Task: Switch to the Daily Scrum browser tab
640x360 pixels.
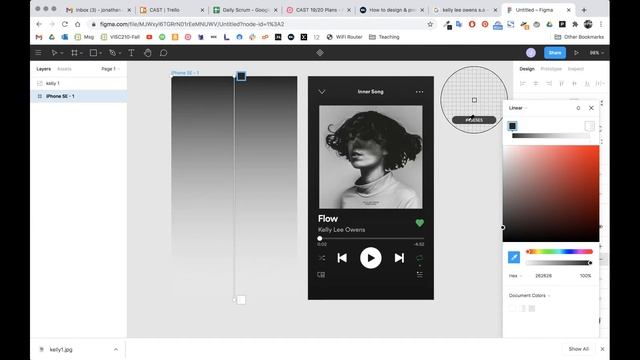Action: (245, 10)
